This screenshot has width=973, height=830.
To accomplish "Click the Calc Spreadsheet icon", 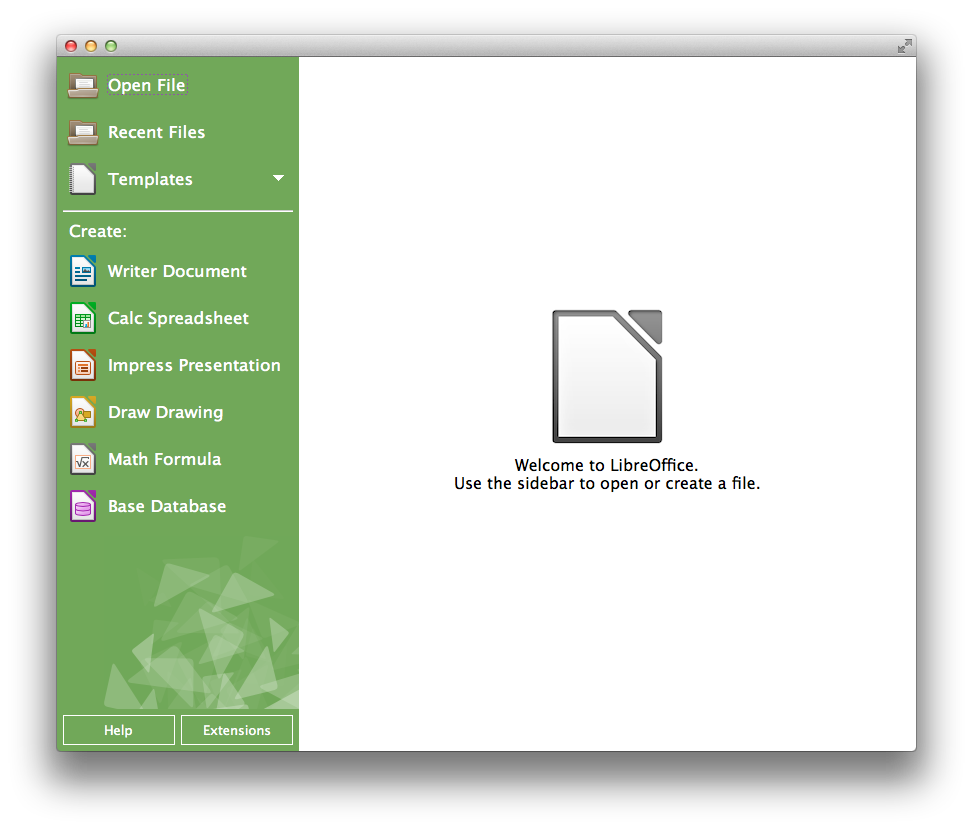I will pyautogui.click(x=83, y=318).
